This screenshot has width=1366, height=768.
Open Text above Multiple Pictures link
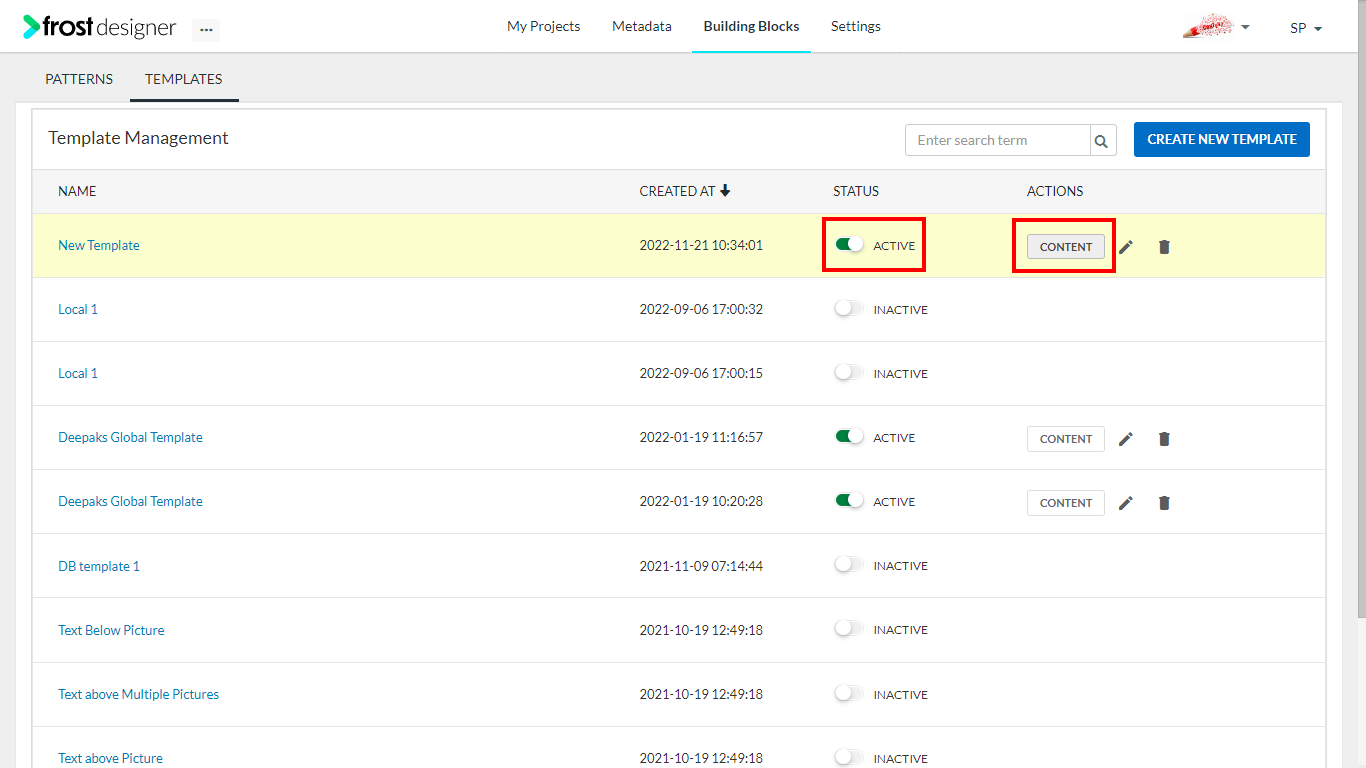(x=138, y=694)
